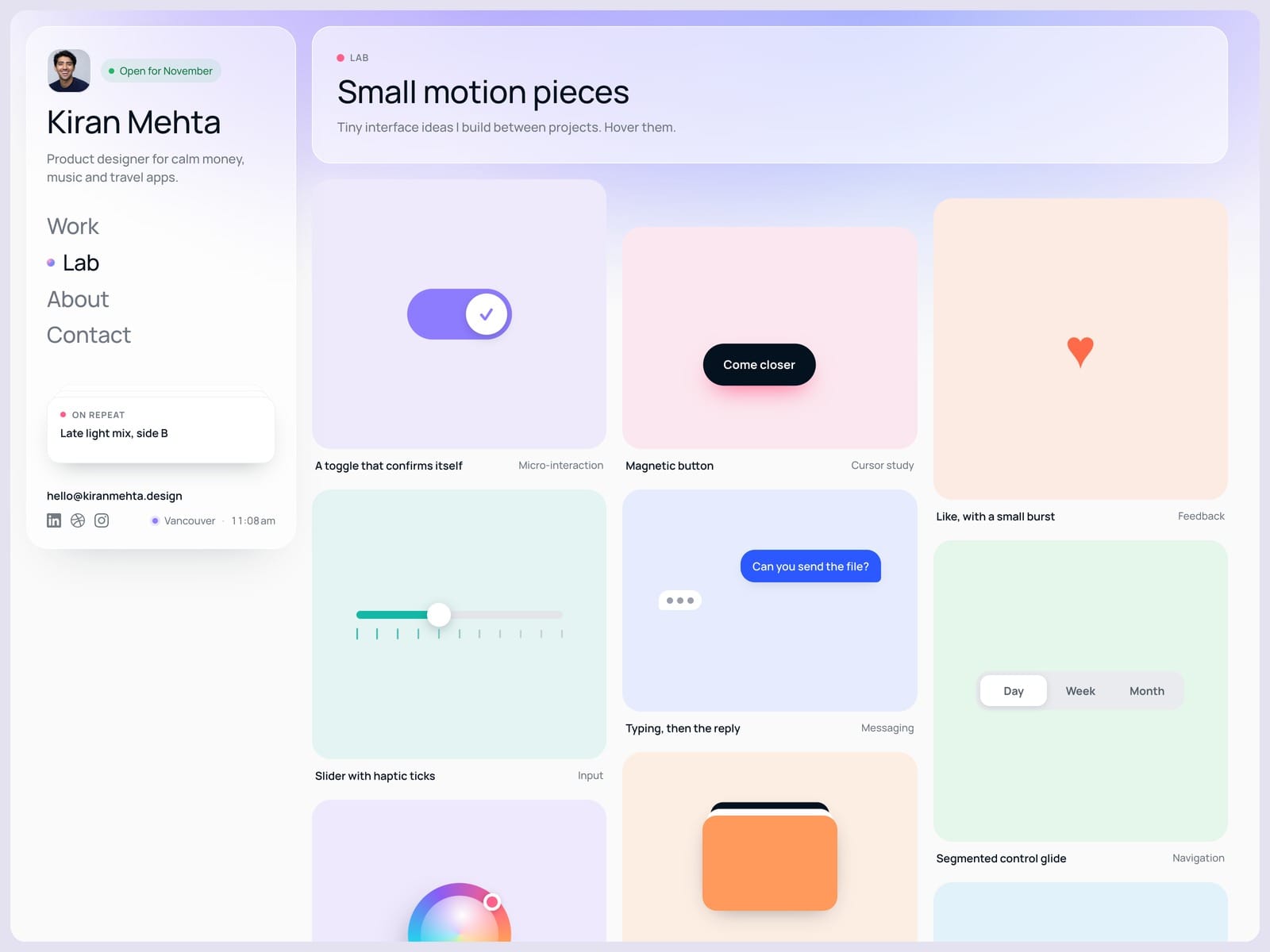Click the Can you send the file? bubble
This screenshot has height=952, width=1270.
click(x=810, y=566)
